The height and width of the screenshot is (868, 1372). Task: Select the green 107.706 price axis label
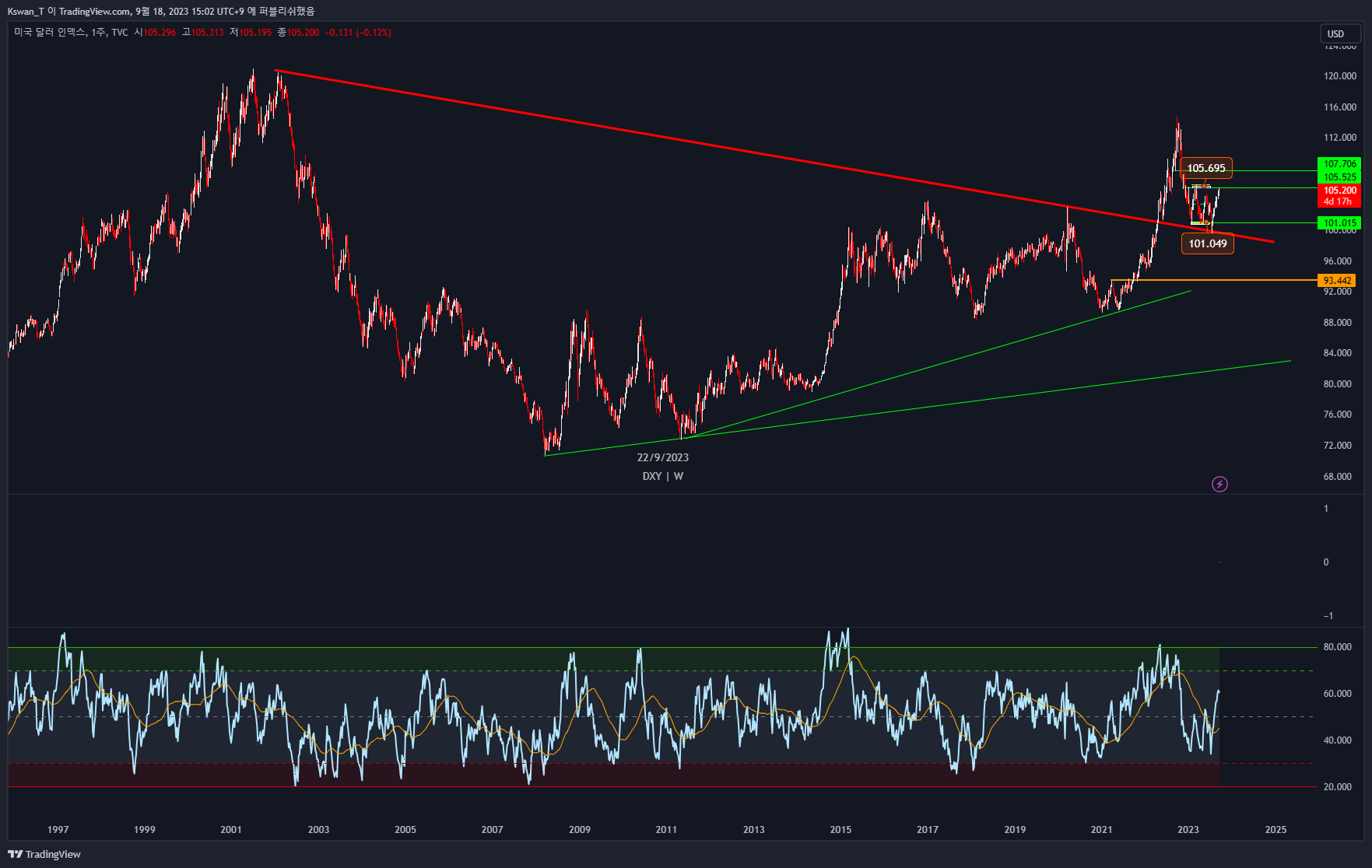(x=1339, y=164)
